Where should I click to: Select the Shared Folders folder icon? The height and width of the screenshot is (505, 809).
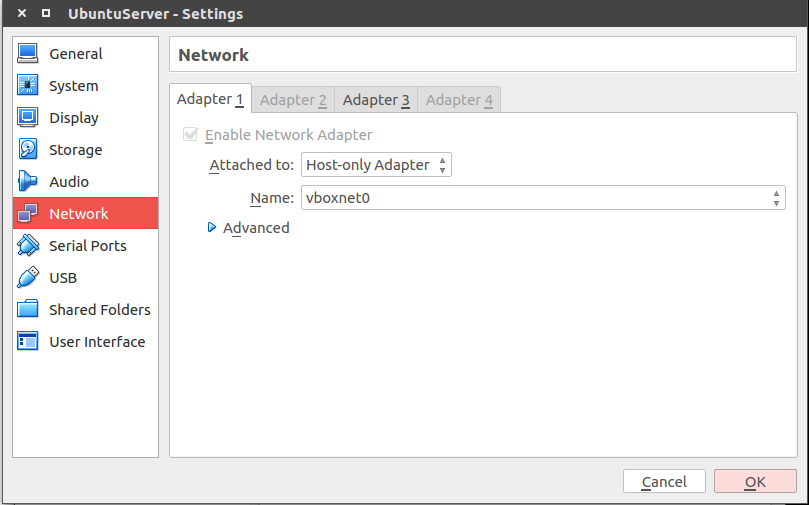(x=28, y=310)
